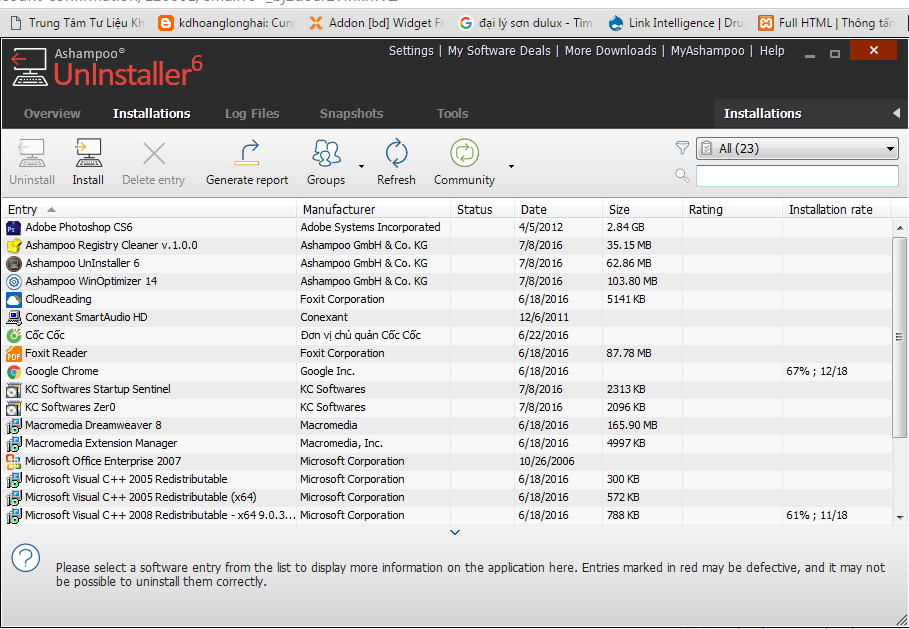Open the All (23) filter dropdown

point(797,149)
